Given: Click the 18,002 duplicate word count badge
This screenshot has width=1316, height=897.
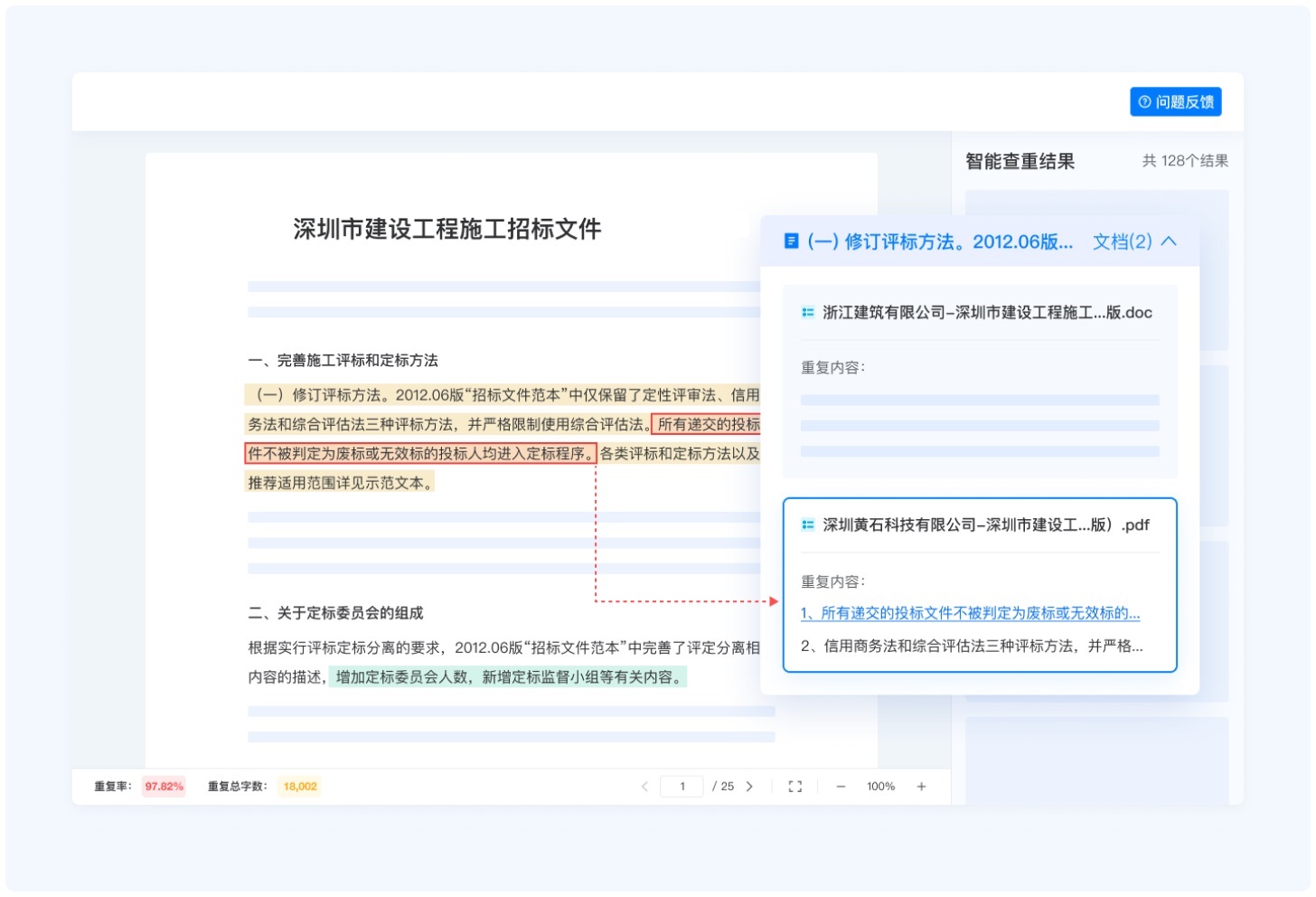Looking at the screenshot, I should [300, 787].
